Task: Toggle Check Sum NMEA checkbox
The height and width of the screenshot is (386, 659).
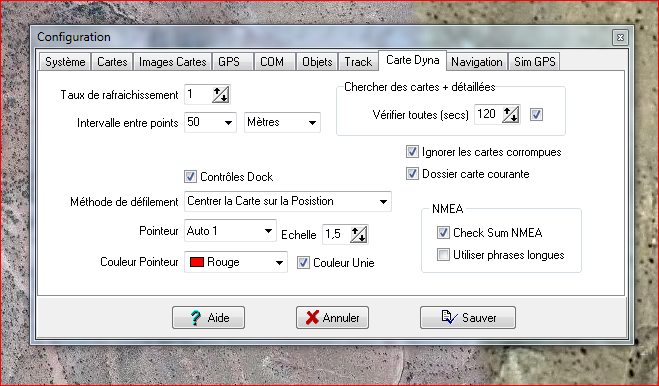Action: click(x=443, y=233)
